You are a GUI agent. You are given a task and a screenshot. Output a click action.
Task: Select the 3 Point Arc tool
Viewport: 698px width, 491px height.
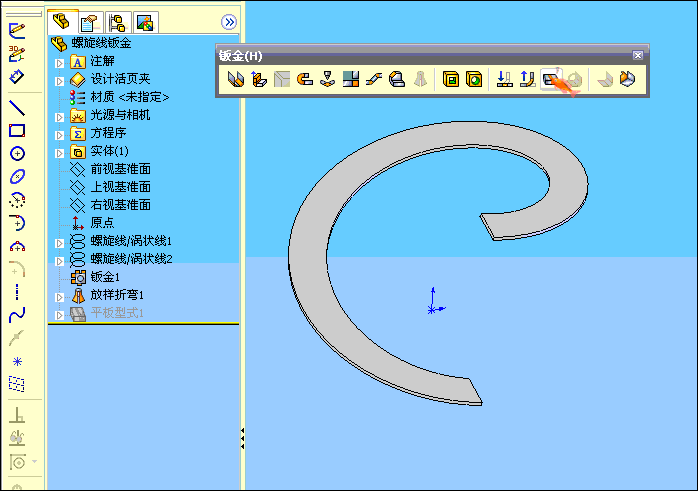pyautogui.click(x=17, y=246)
